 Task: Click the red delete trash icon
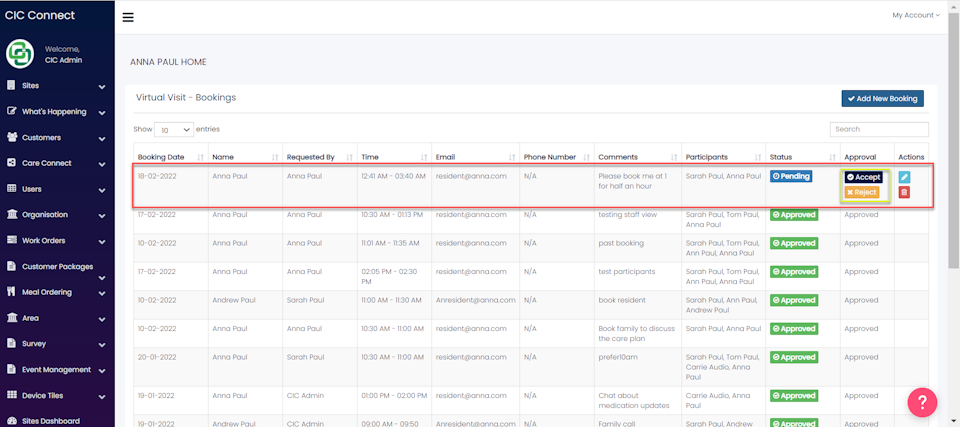pos(904,192)
